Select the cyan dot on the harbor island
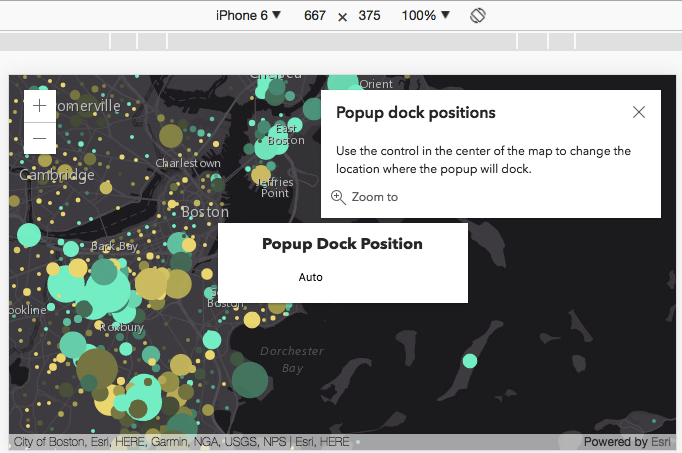This screenshot has height=453, width=682. pos(470,361)
